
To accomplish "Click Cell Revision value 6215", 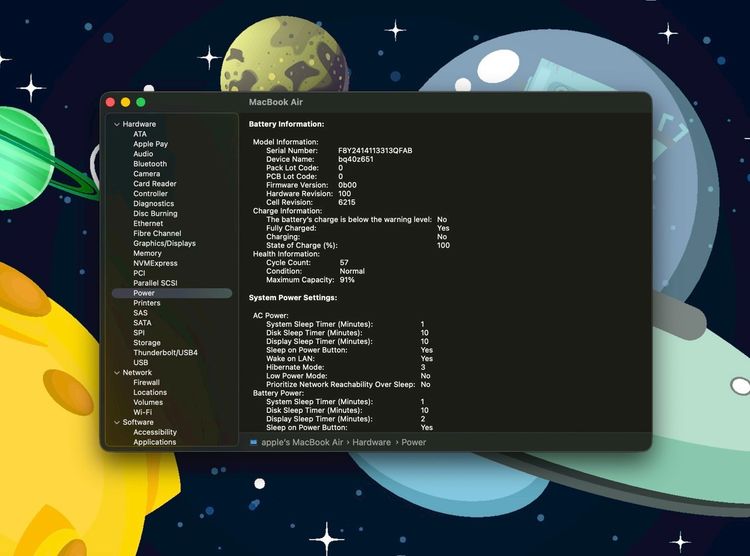I will [346, 202].
